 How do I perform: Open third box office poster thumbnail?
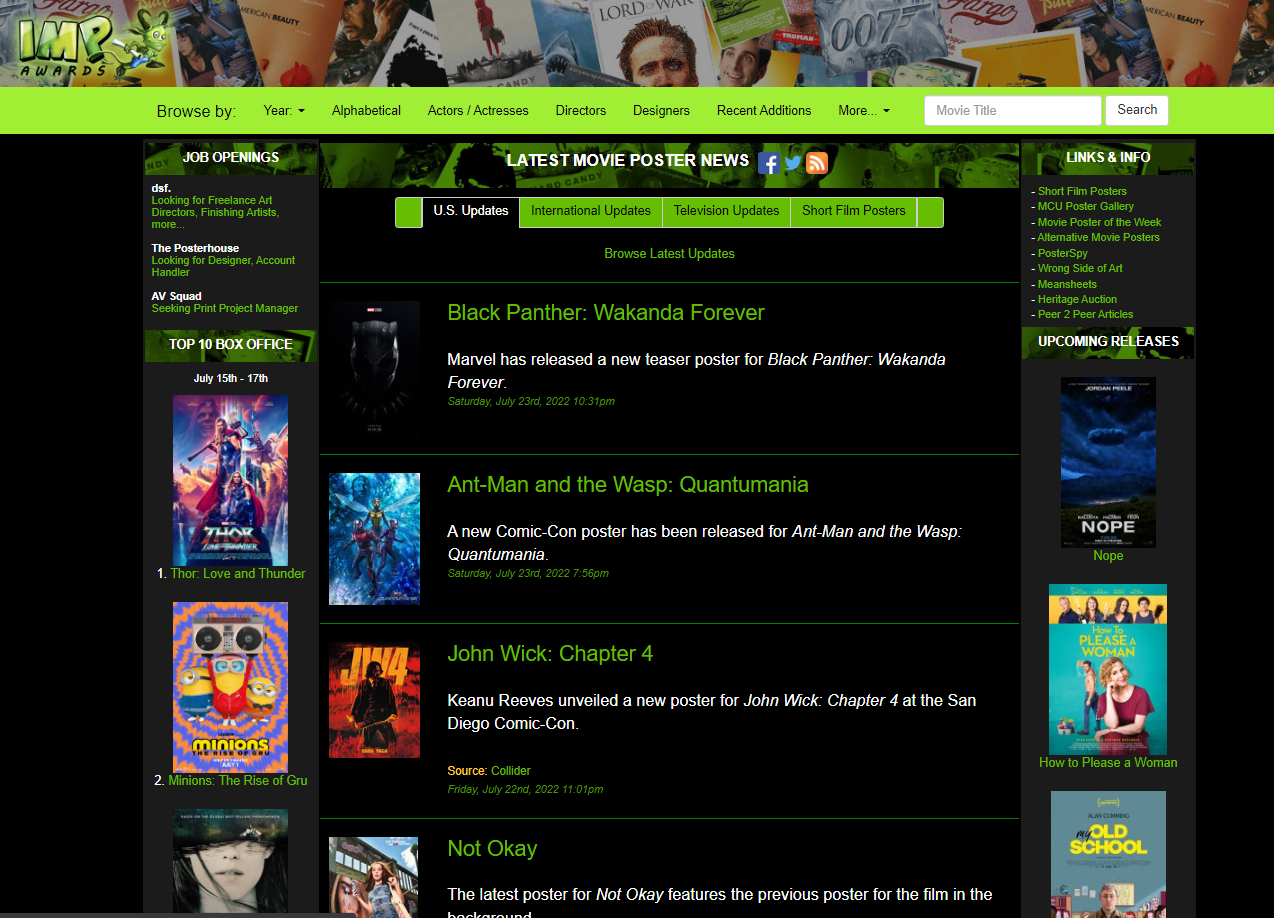tap(230, 863)
